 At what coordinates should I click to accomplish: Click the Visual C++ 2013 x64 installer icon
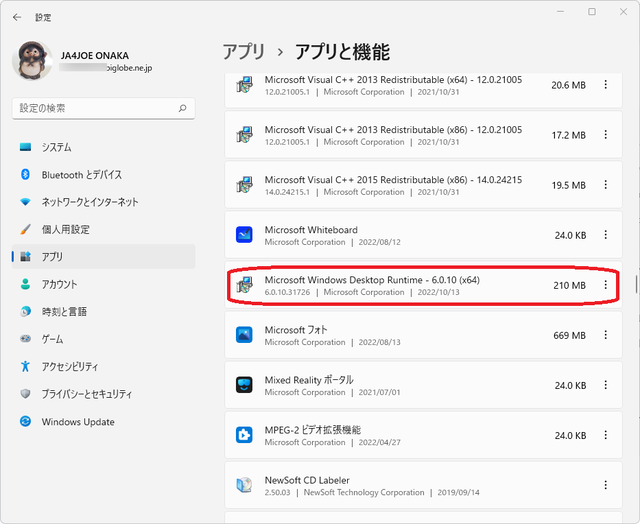[244, 84]
